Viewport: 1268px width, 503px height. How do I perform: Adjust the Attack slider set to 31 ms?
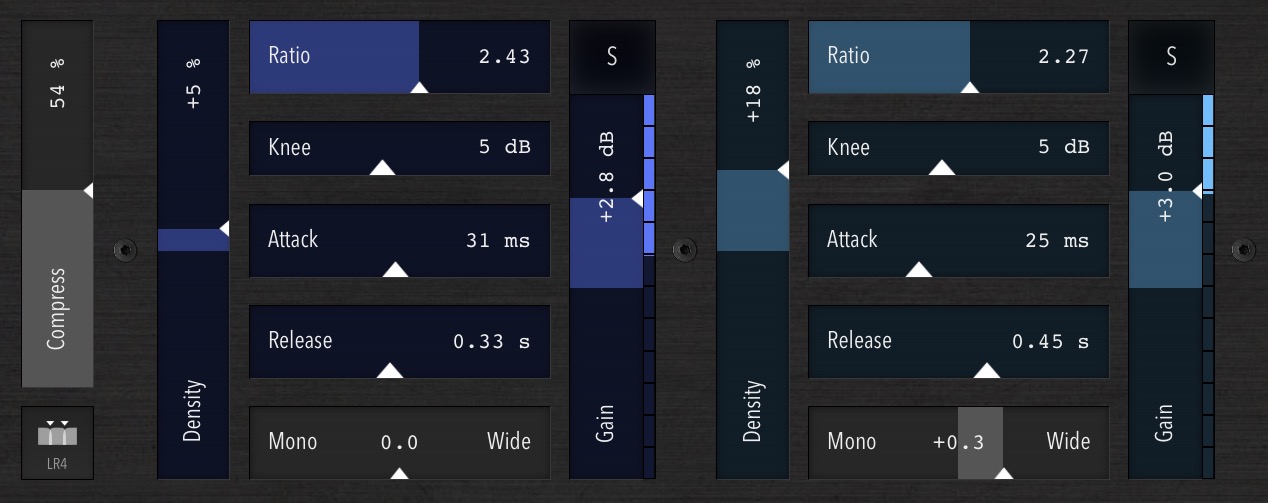click(399, 240)
